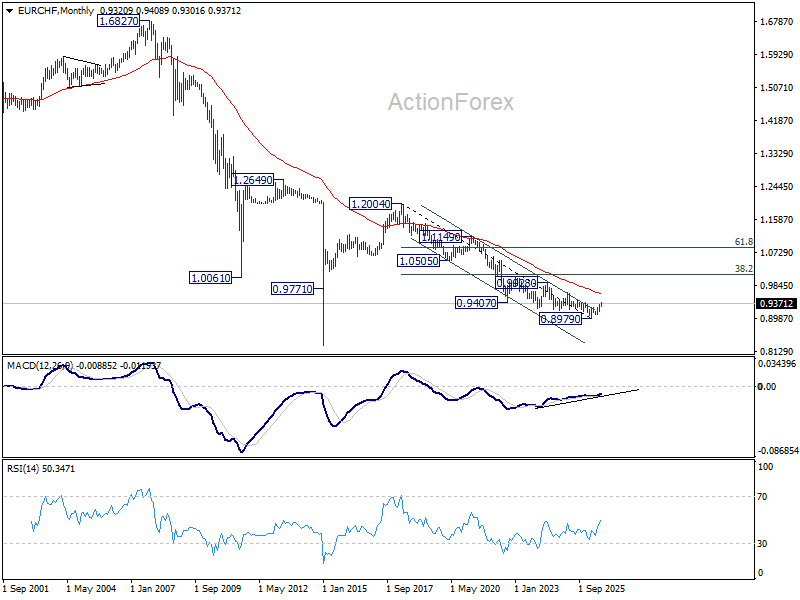Select the 0.94070 price label
The height and width of the screenshot is (600, 800).
pos(476,303)
